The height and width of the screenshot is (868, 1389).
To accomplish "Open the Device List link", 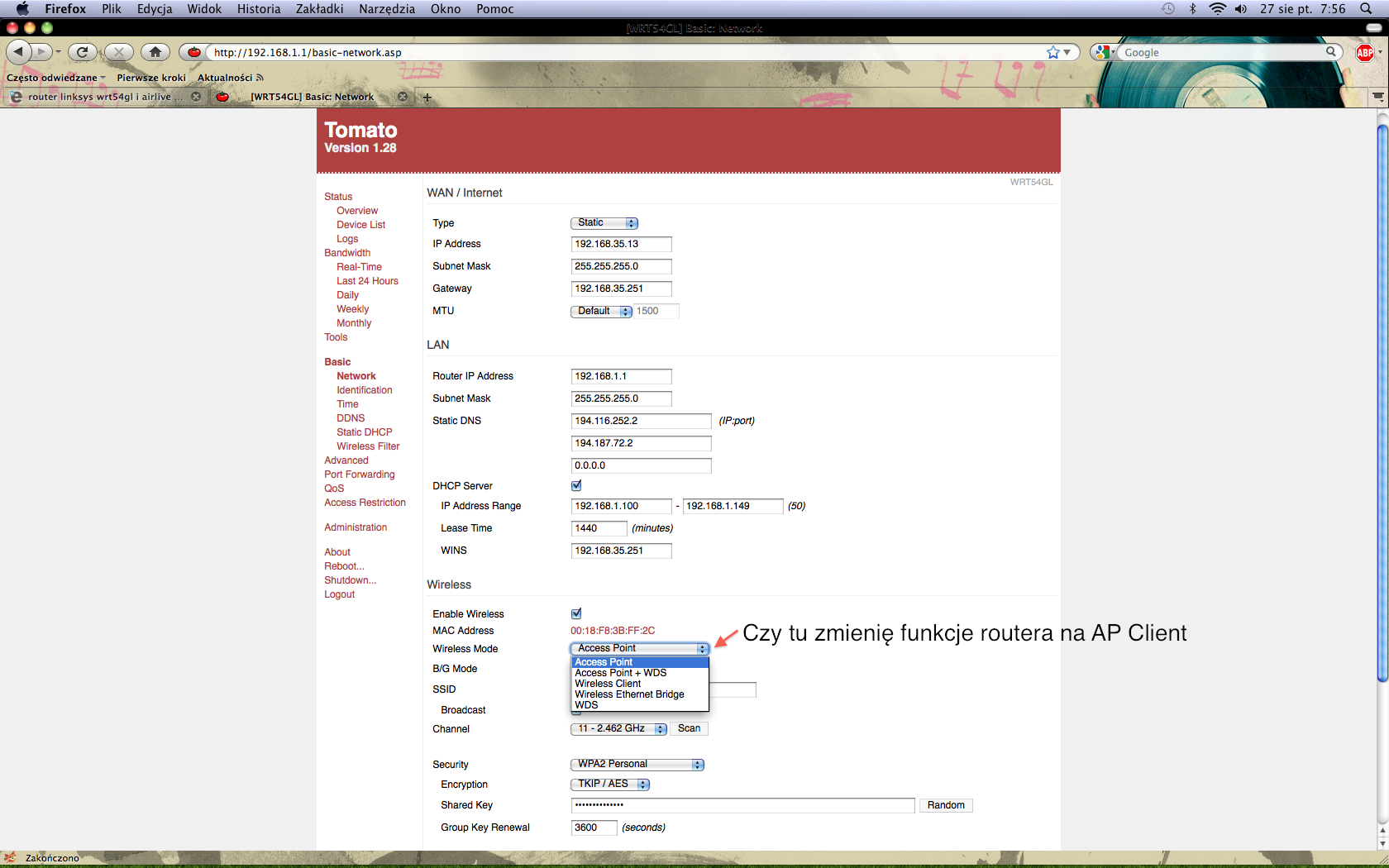I will click(x=360, y=225).
